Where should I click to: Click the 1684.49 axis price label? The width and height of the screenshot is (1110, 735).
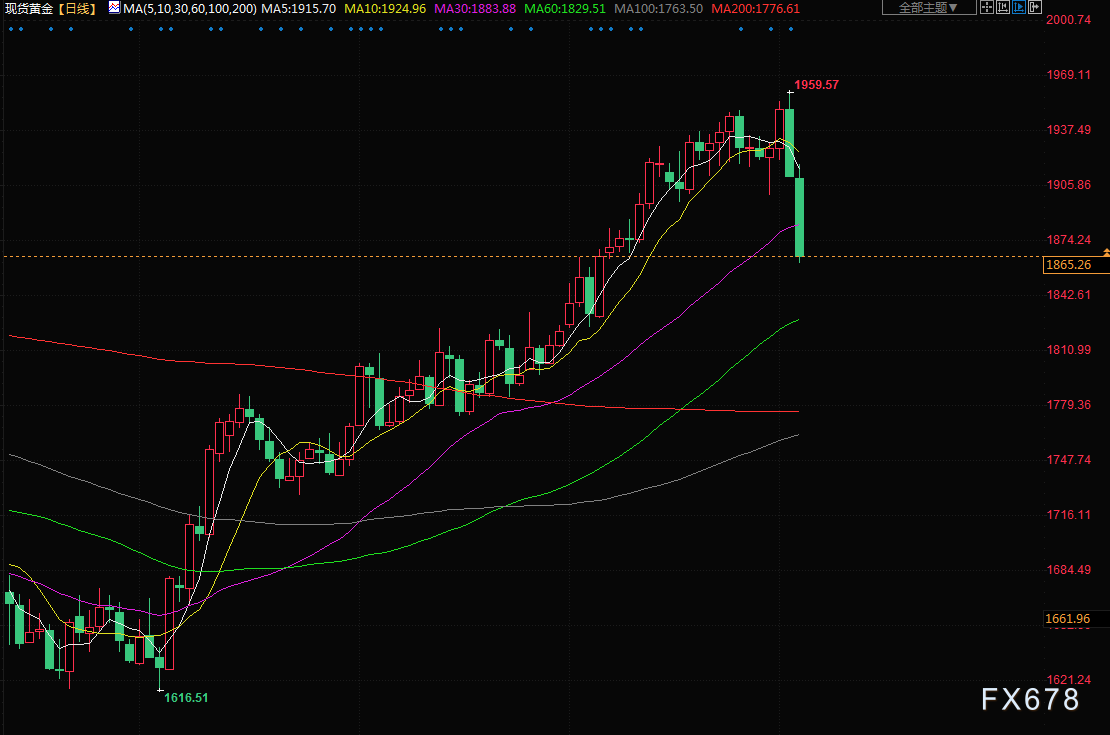coord(1068,570)
